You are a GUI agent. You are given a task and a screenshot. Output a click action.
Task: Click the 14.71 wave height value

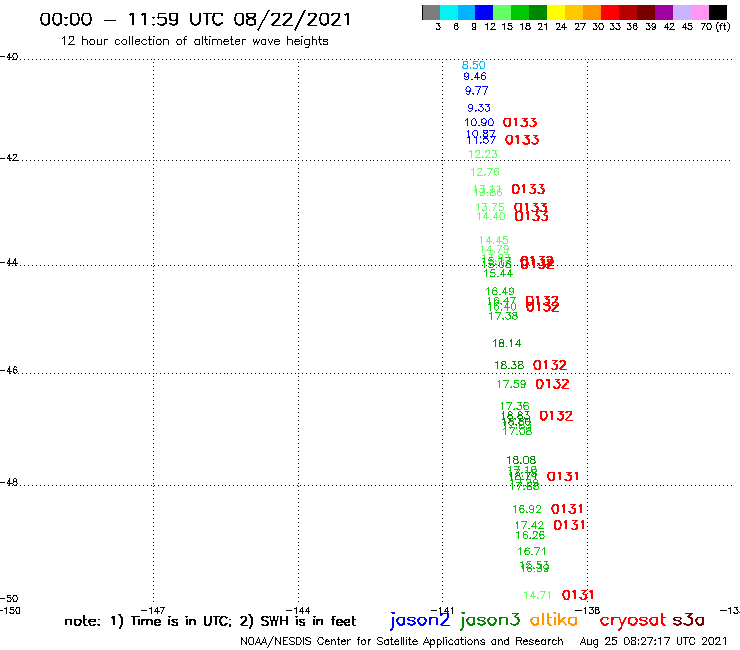538,595
